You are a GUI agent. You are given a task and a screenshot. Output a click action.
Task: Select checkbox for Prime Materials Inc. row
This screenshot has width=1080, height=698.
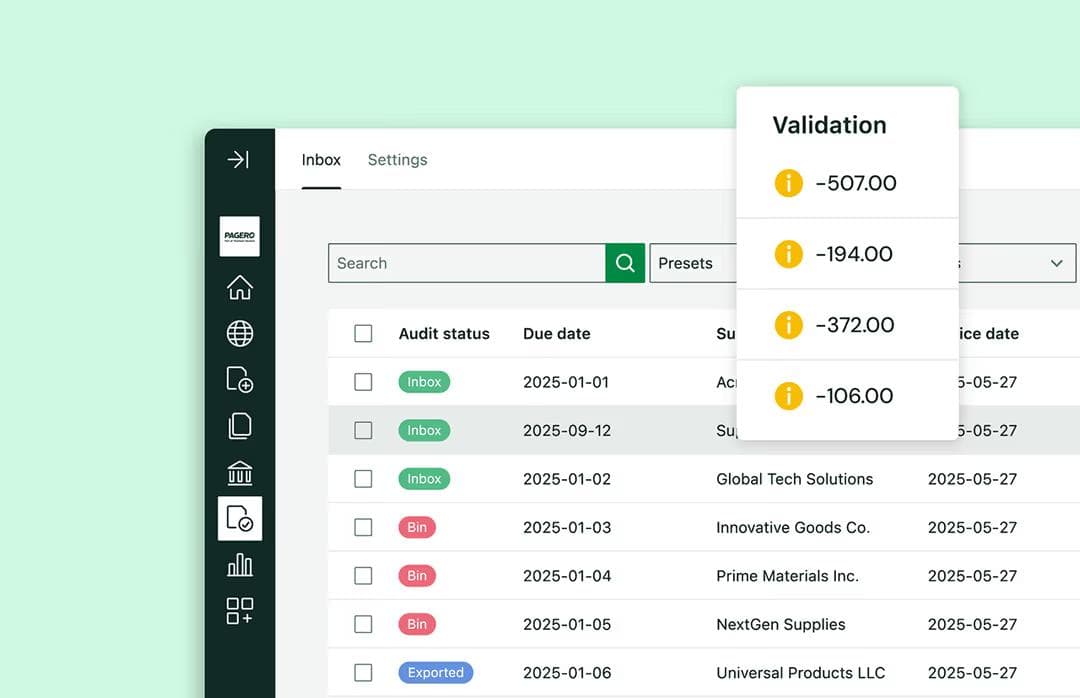point(363,576)
